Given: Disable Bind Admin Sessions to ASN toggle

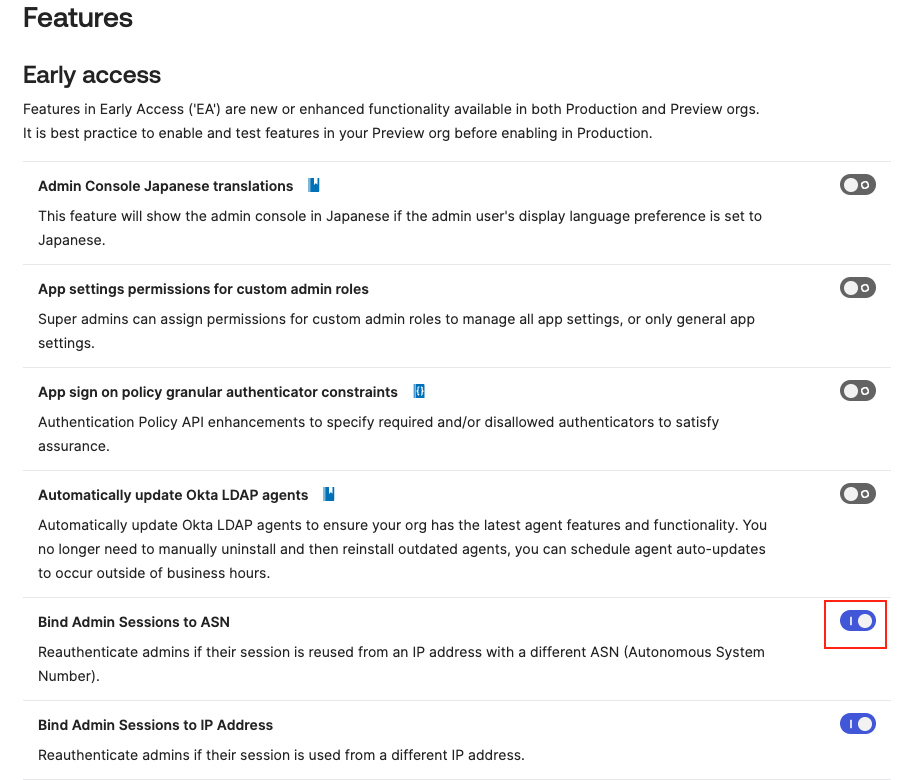Looking at the screenshot, I should tap(858, 621).
